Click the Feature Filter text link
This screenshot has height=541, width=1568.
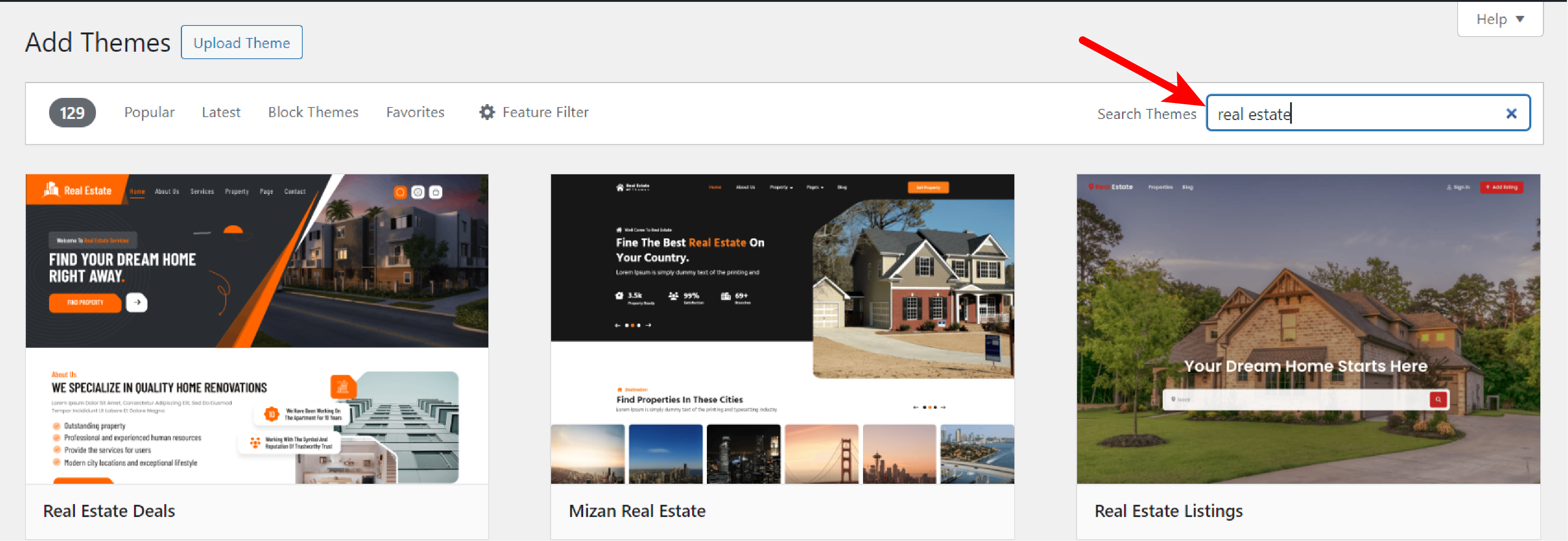point(546,112)
